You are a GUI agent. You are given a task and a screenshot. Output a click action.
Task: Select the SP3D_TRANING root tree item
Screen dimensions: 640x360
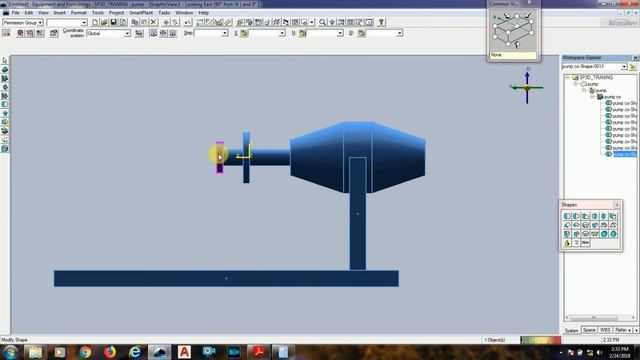coord(596,77)
